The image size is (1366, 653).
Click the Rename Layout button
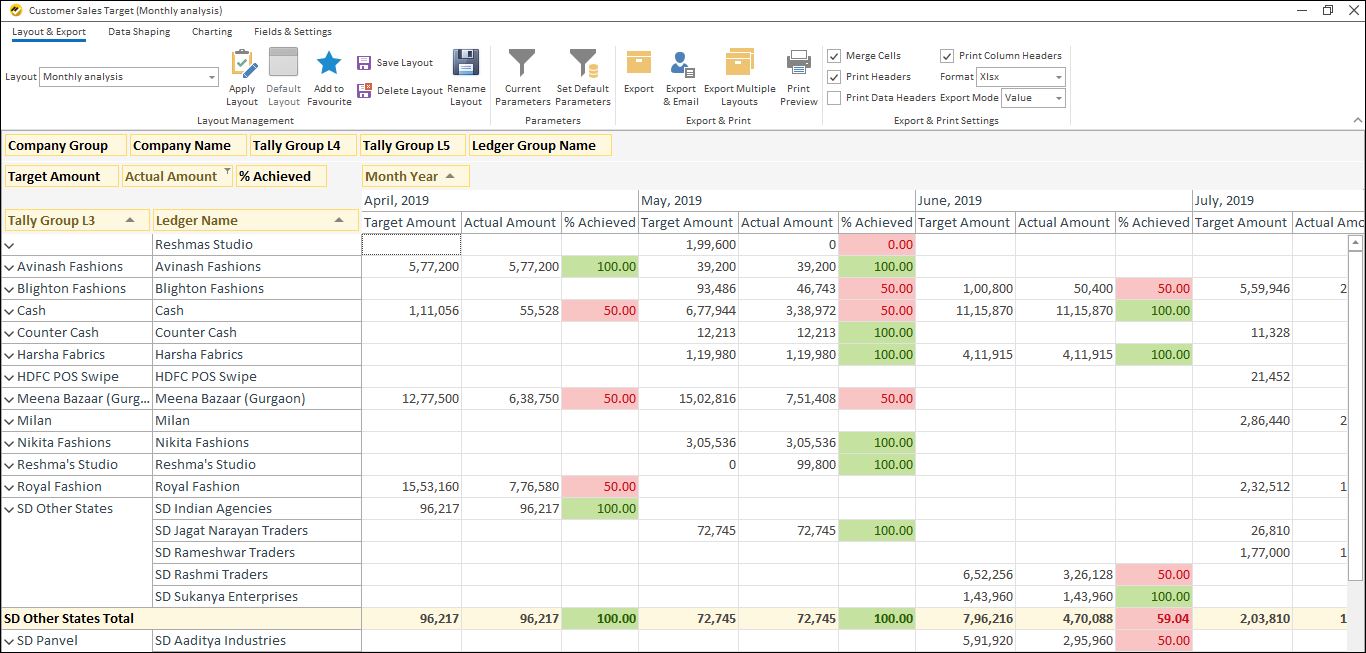465,75
